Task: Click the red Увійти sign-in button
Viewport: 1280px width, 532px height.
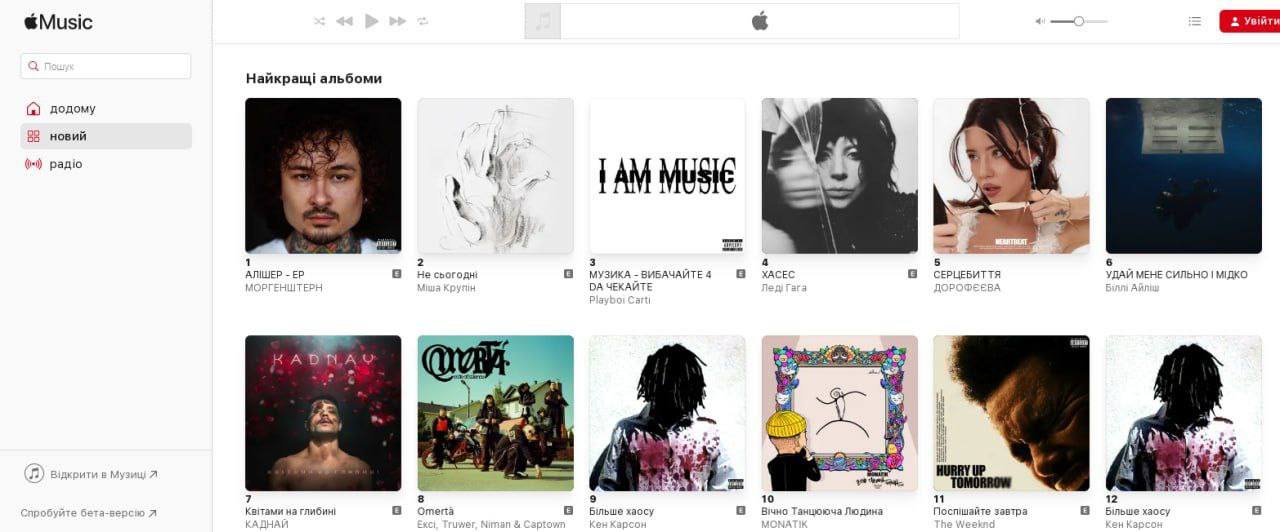Action: point(1250,21)
